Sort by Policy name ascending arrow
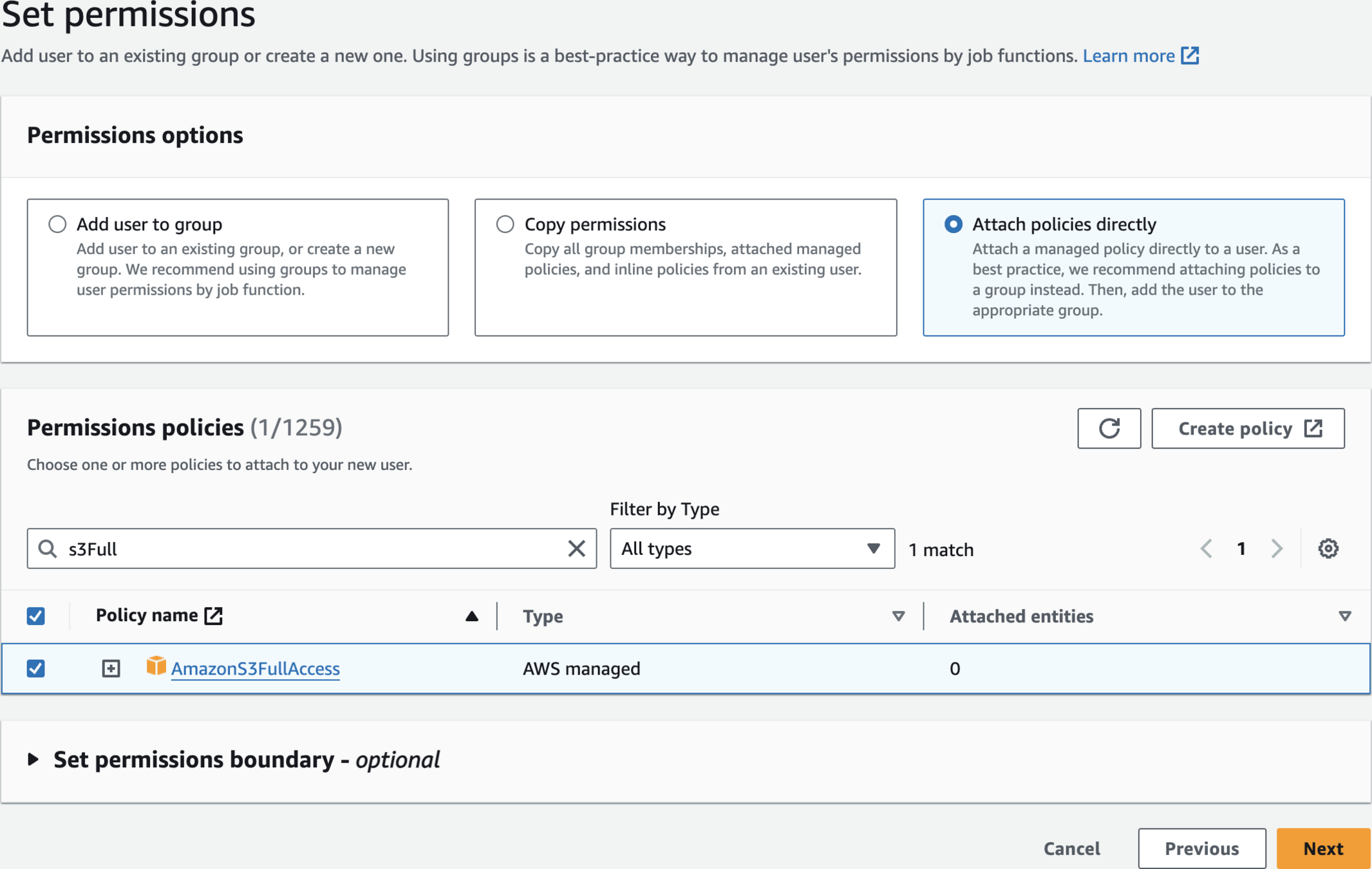Viewport: 1372px width, 869px height. point(471,616)
